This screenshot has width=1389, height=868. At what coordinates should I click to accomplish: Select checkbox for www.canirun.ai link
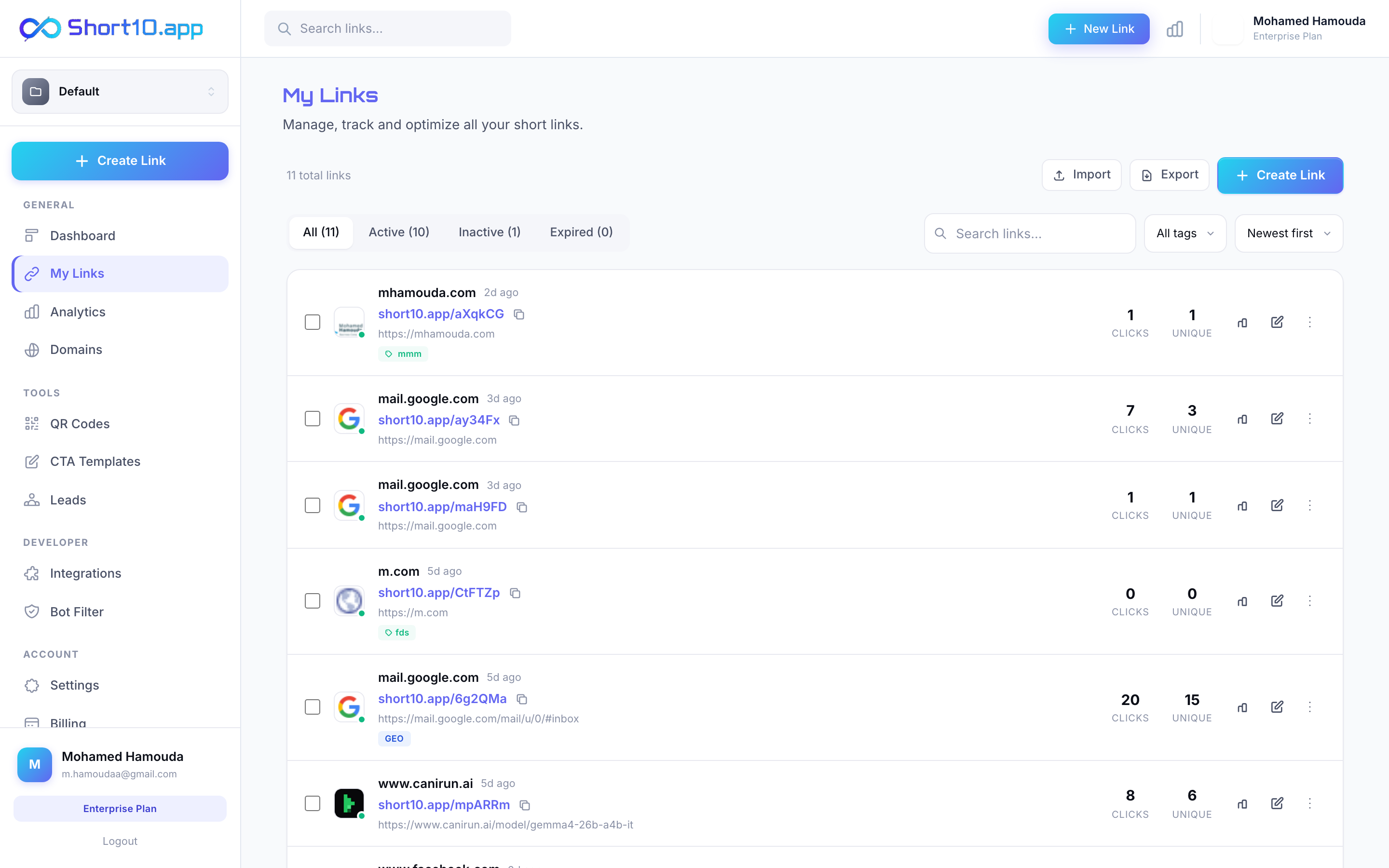pos(312,803)
